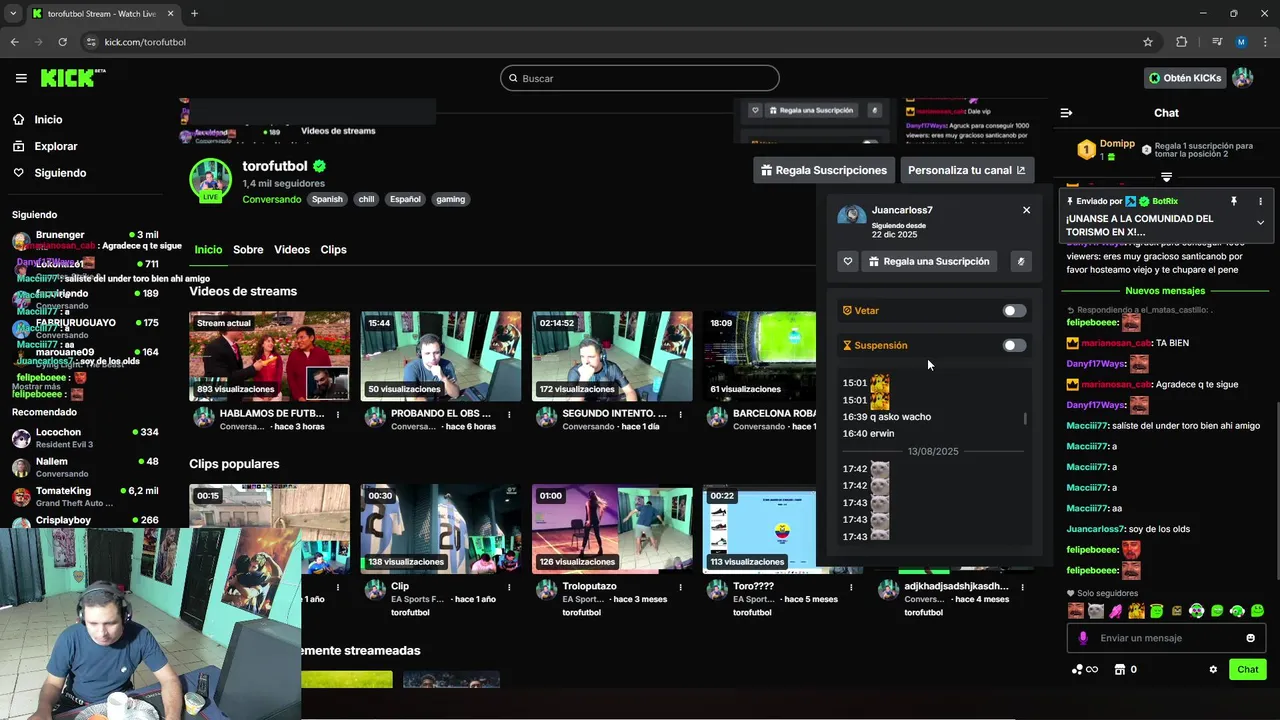Open Obtén KICKs purchase button
Screen dimensions: 1280x720
1185,78
